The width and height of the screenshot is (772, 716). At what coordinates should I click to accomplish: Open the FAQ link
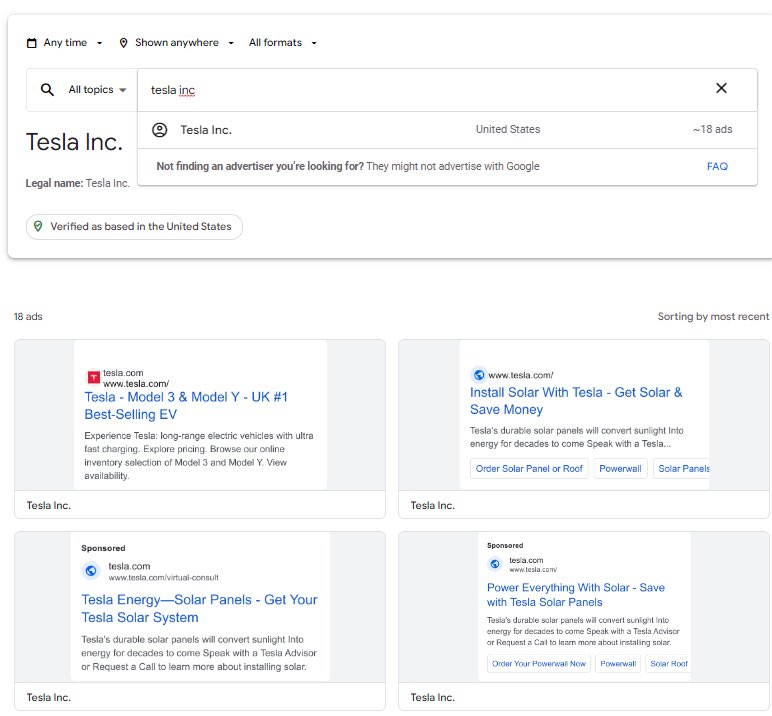tap(717, 166)
